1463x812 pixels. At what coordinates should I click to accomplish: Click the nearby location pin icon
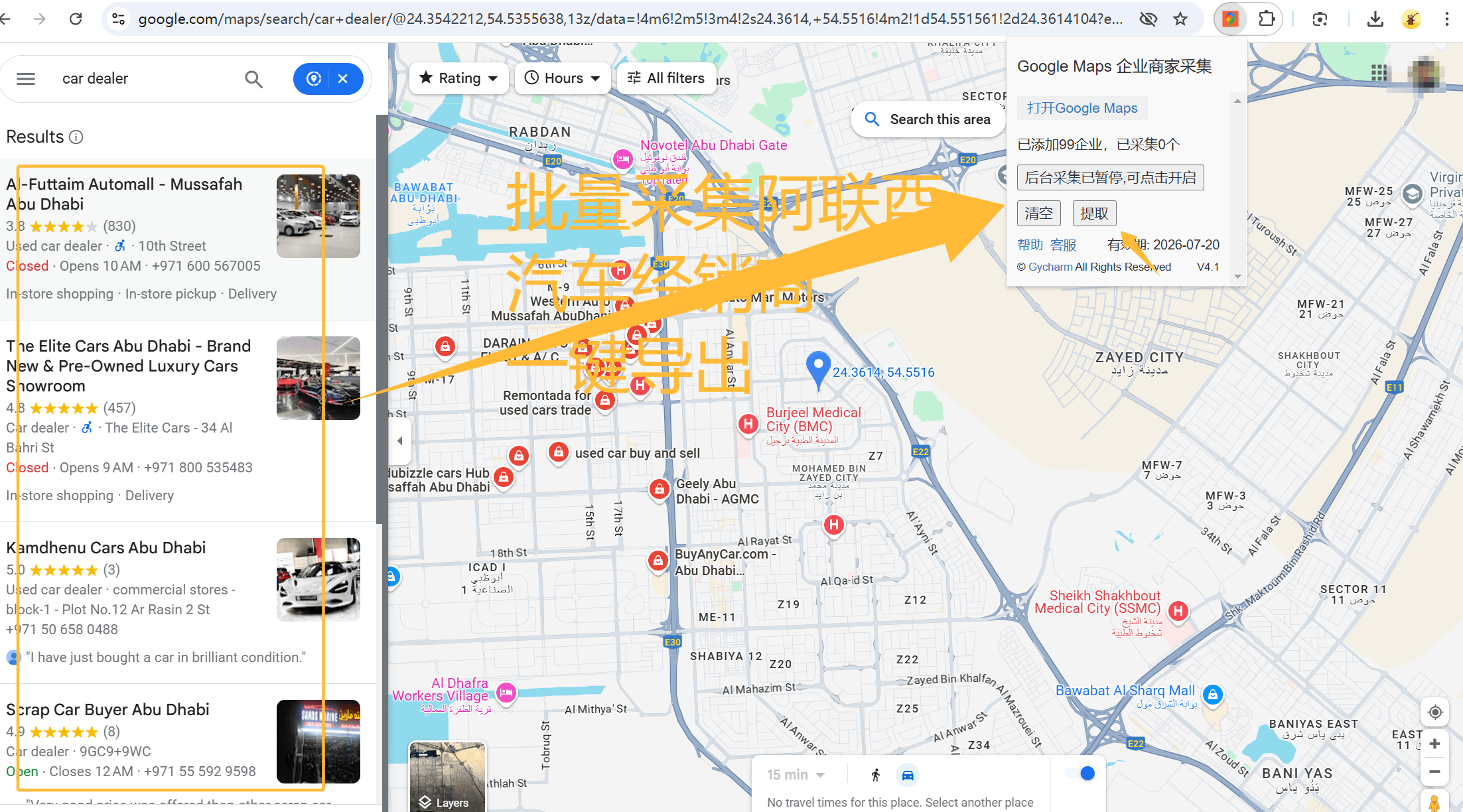(x=314, y=79)
